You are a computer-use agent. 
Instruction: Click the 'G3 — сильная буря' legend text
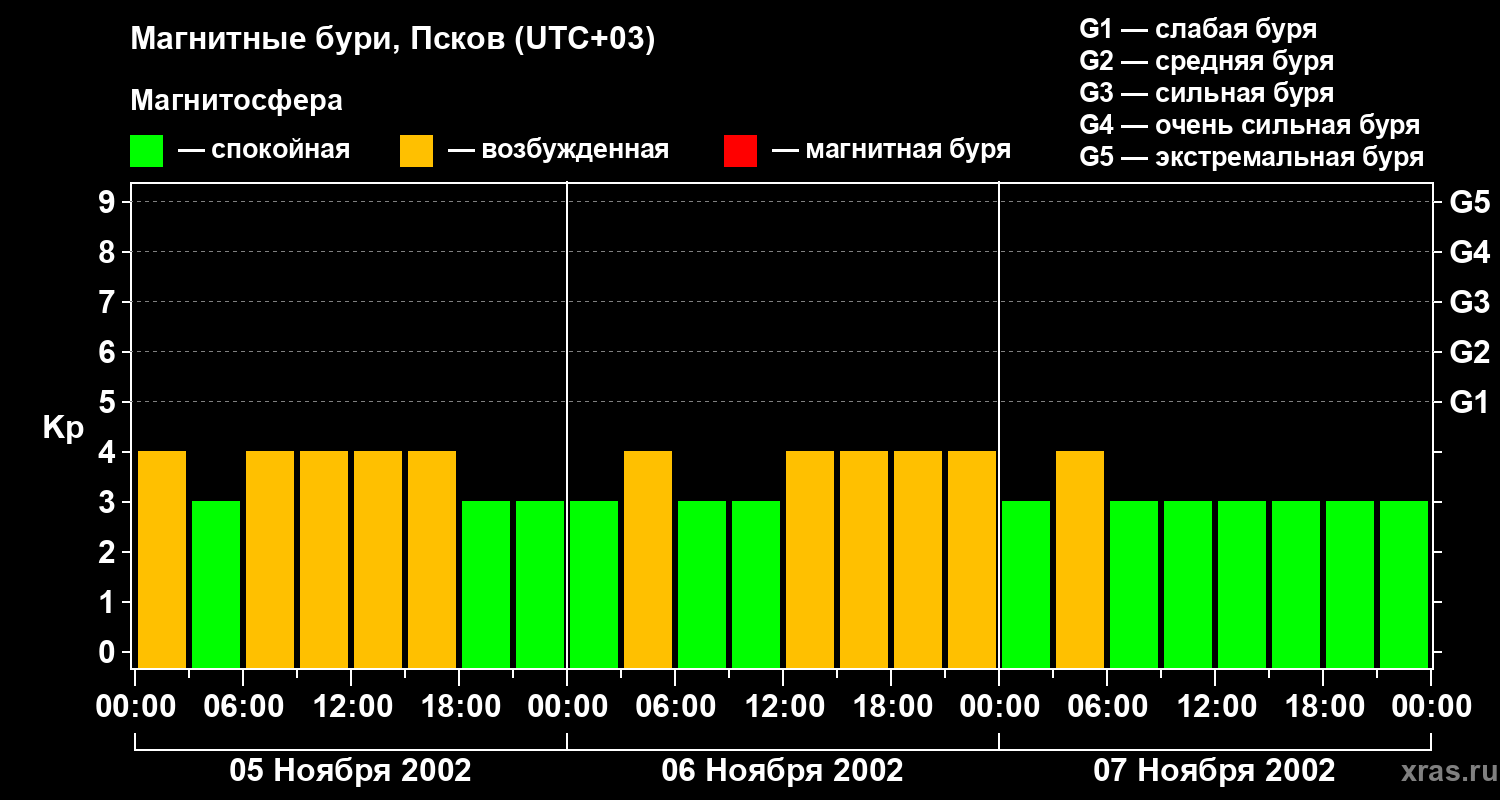1206,93
